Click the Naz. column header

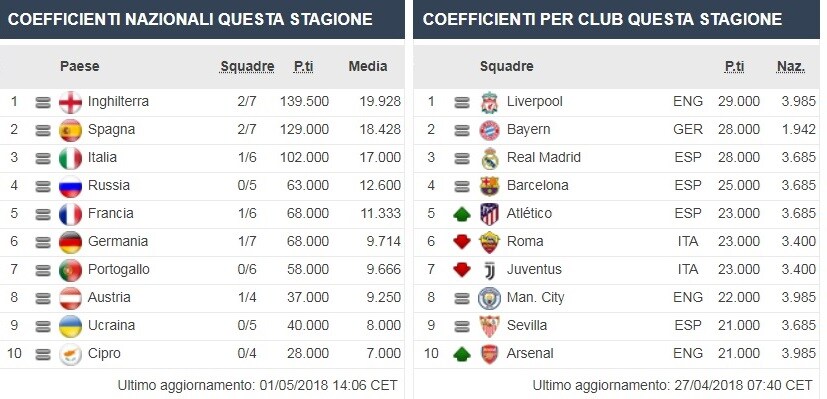pyautogui.click(x=791, y=66)
